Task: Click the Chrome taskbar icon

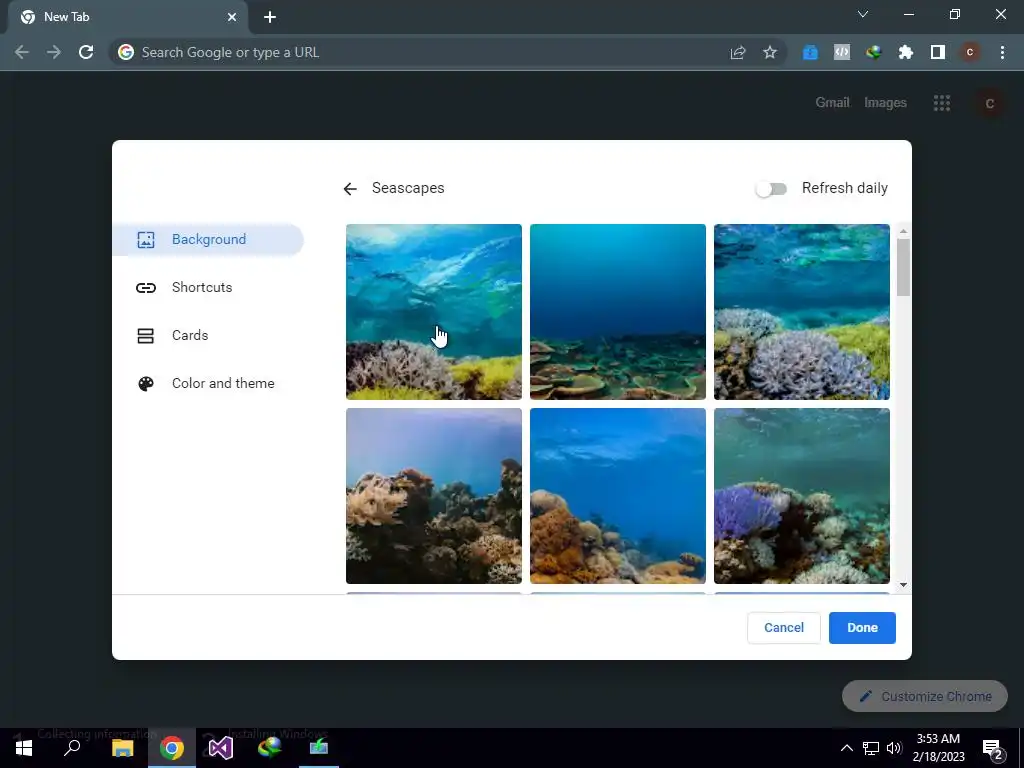Action: point(172,748)
